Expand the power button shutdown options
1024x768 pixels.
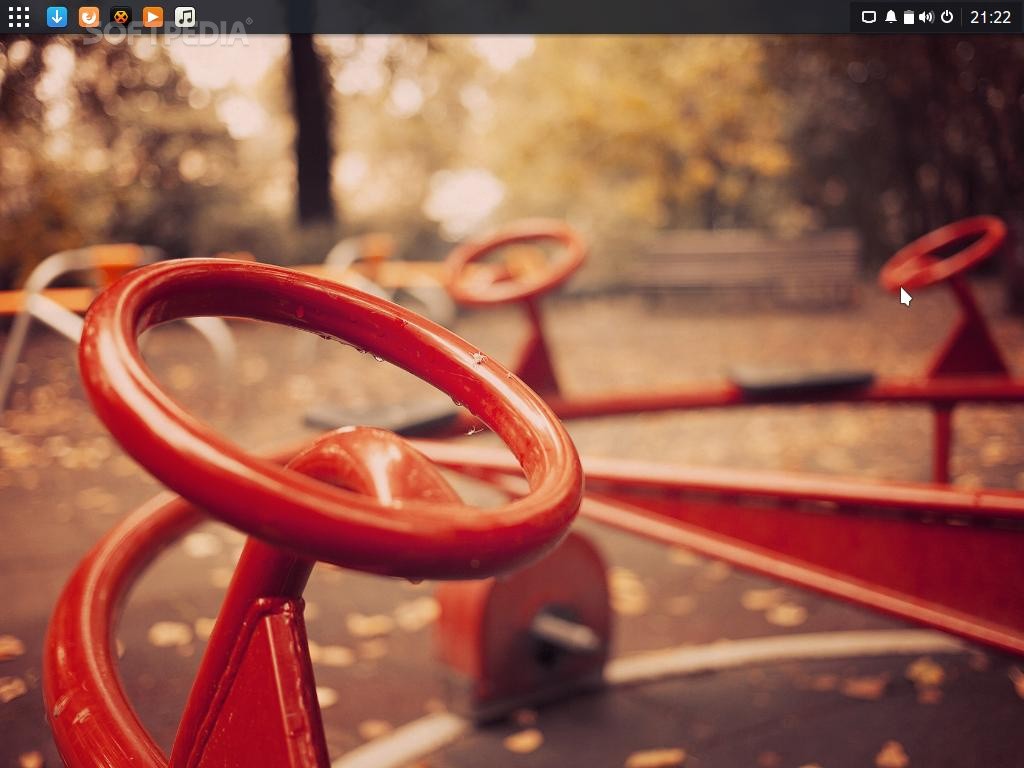(947, 17)
